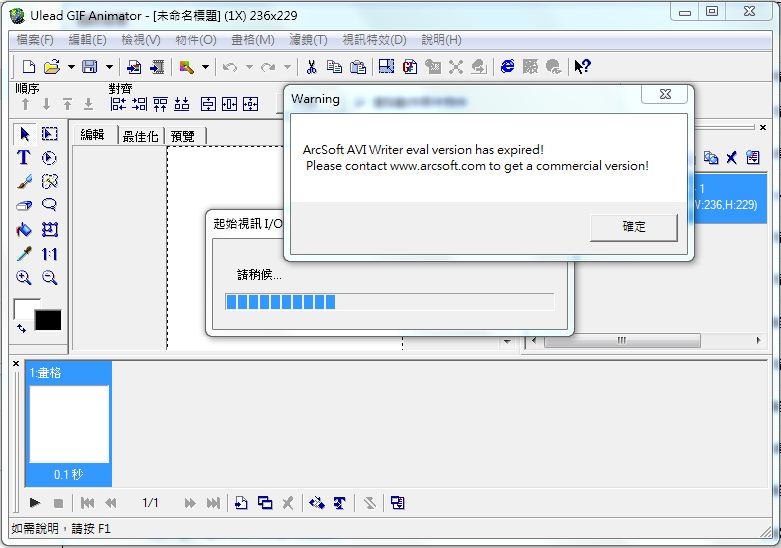Screen dimensions: 781x548
Task: Click the Frame properties icon
Action: click(397, 503)
